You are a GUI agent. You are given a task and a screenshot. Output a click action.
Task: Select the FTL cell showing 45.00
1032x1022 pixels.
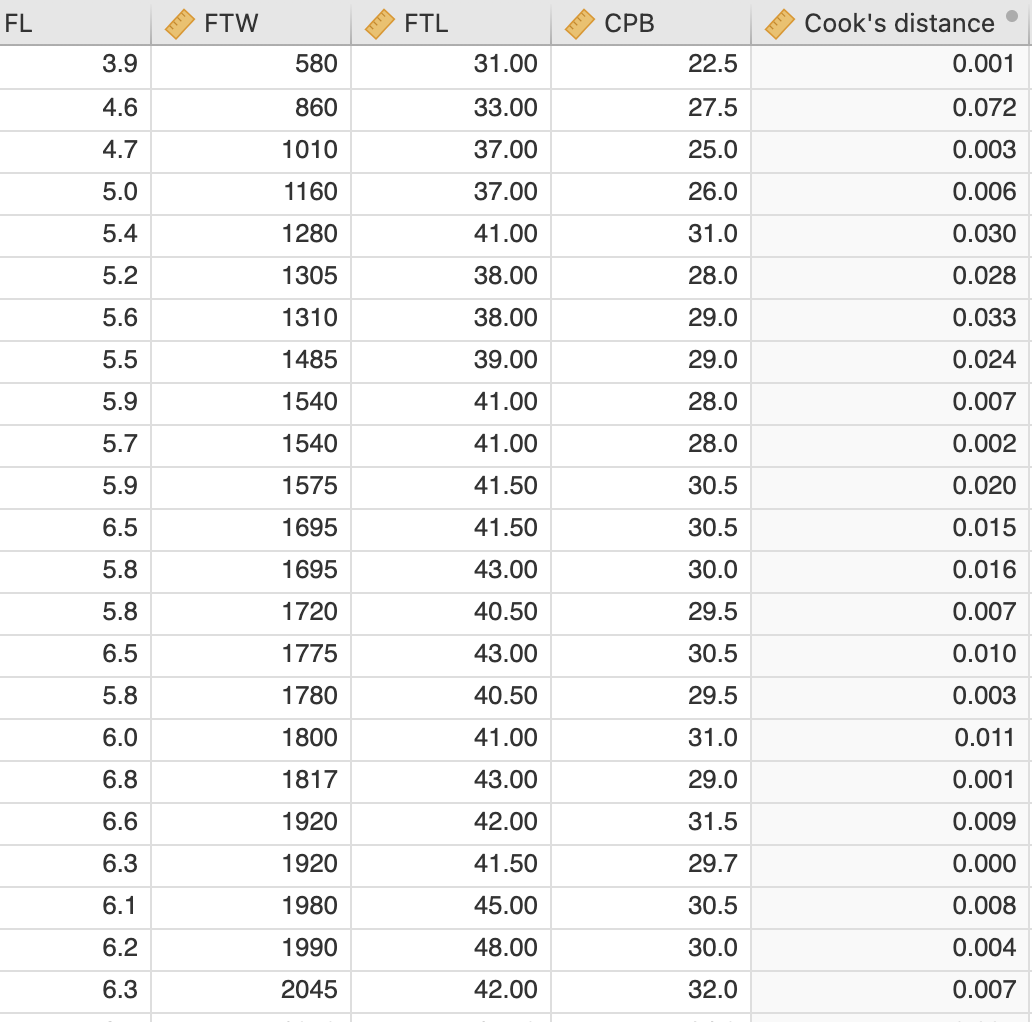point(451,906)
